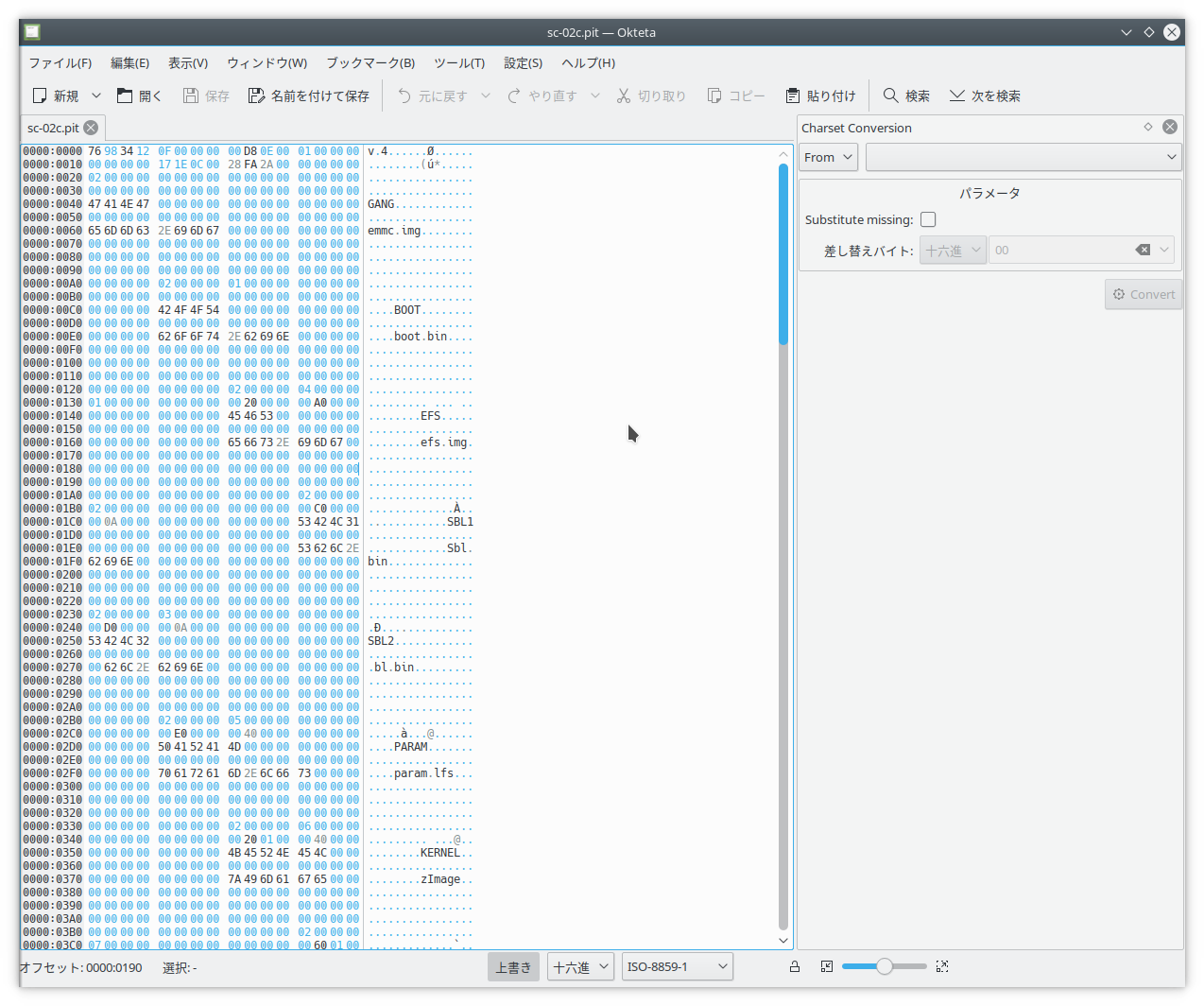The height and width of the screenshot is (1006, 1204).
Task: Click the Convert button
Action: point(1144,294)
